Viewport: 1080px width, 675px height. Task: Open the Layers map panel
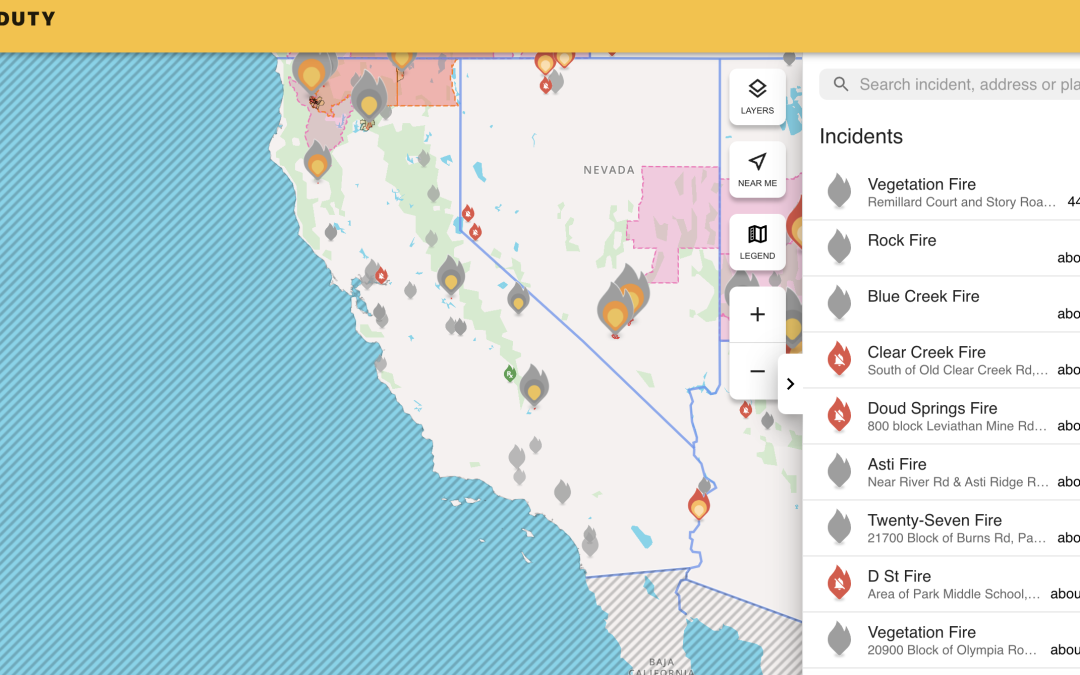[x=757, y=97]
